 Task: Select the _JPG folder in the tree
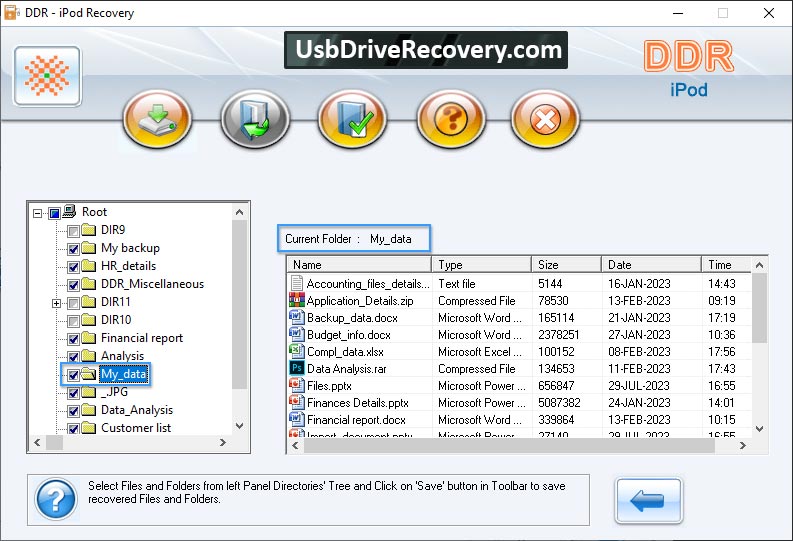(x=114, y=392)
